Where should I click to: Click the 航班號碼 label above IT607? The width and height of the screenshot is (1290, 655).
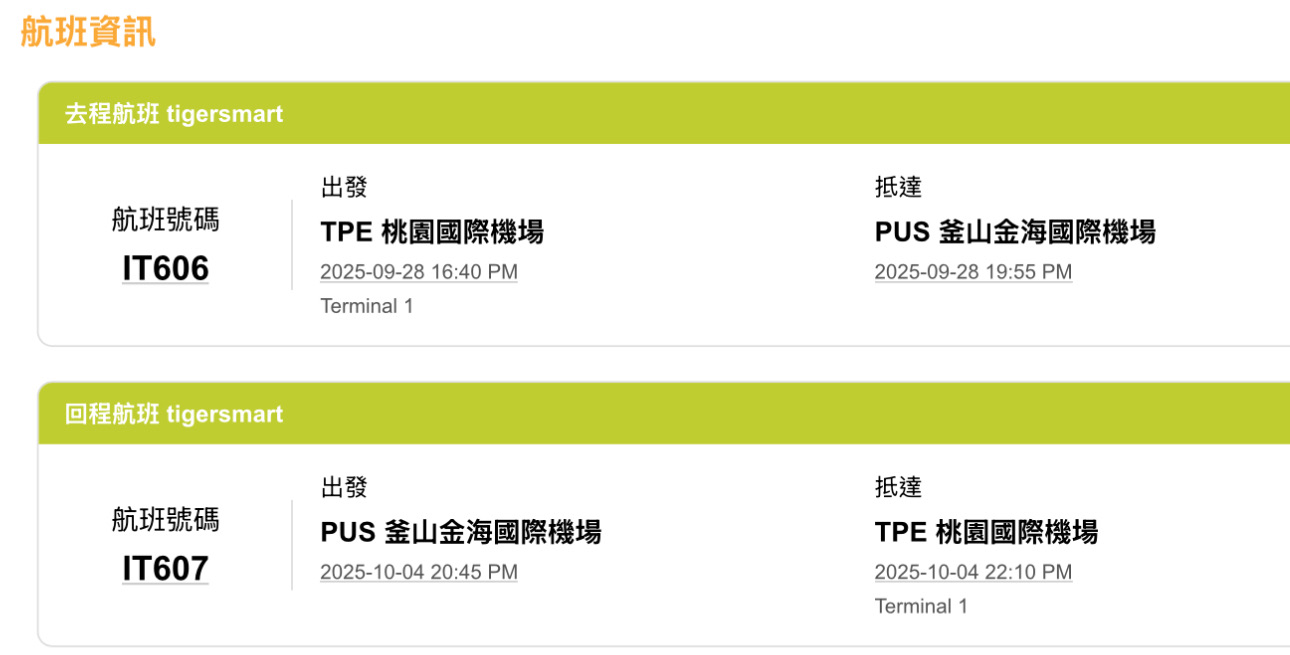coord(165,520)
